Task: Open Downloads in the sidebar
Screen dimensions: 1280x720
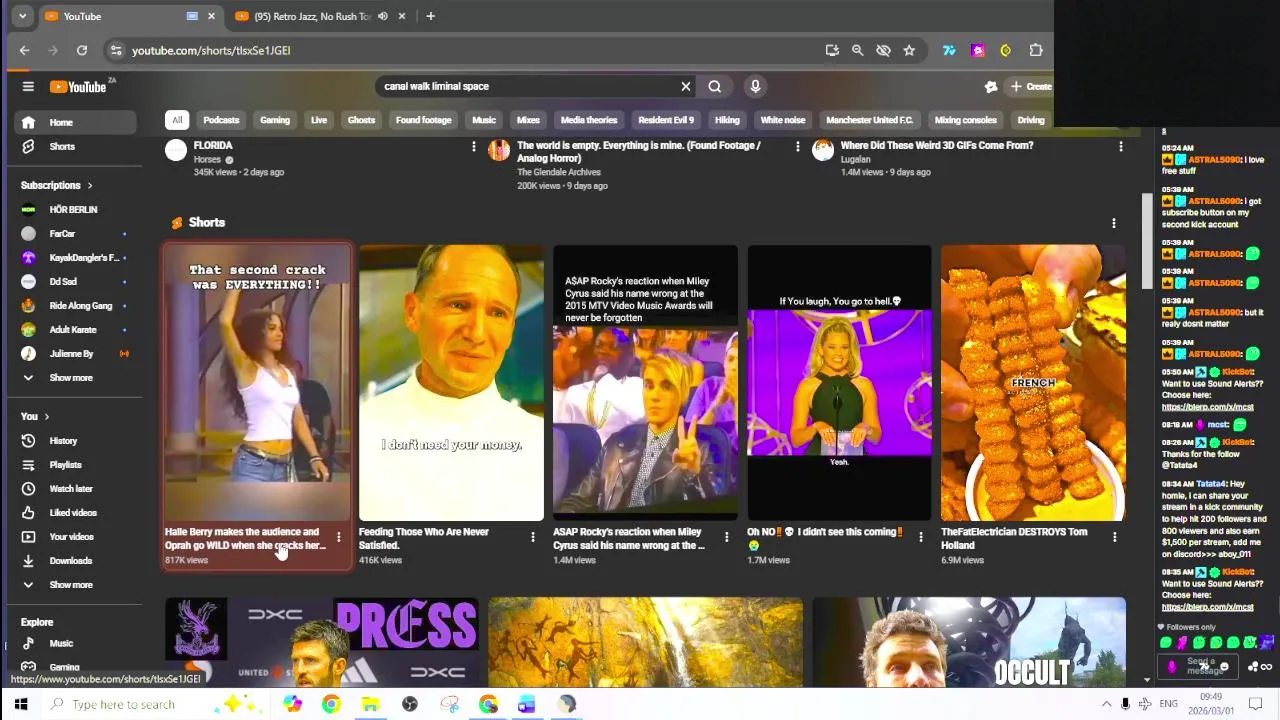Action: (75, 561)
